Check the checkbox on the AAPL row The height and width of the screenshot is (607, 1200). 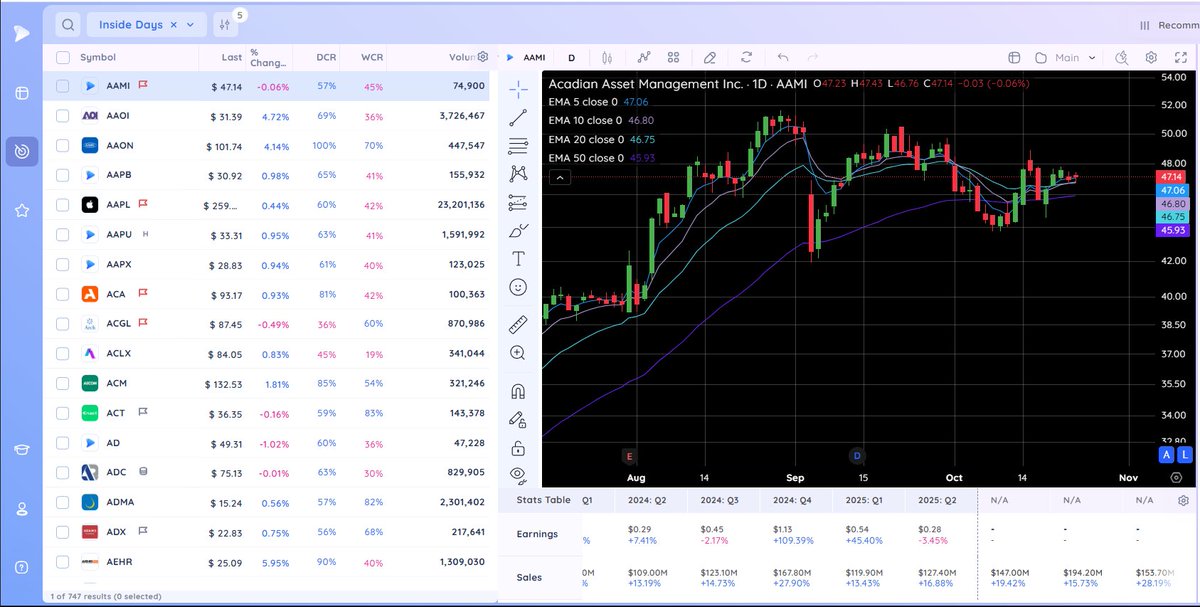point(62,204)
